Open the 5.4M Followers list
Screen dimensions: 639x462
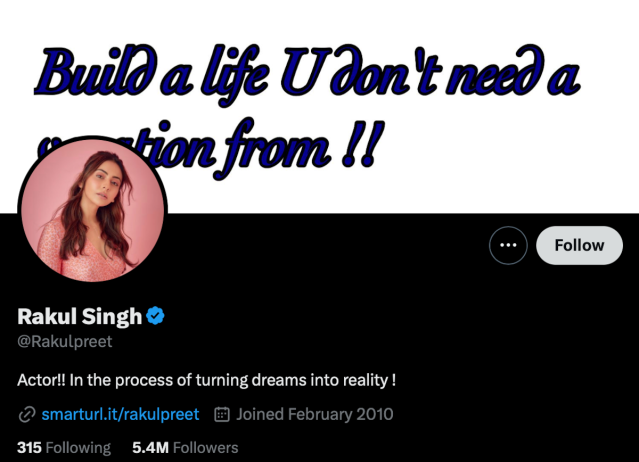(185, 448)
